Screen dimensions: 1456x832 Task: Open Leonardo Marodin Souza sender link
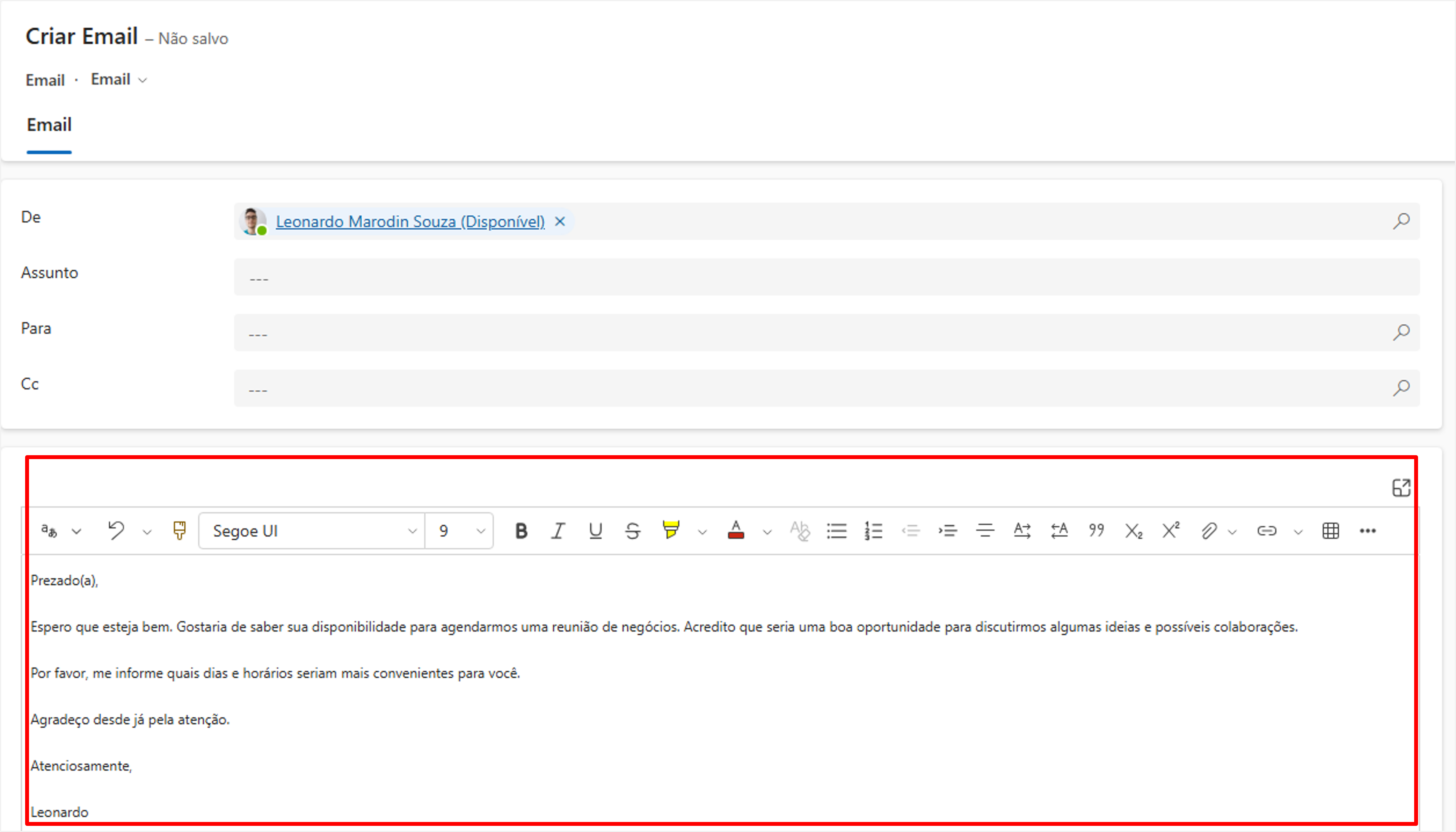410,222
